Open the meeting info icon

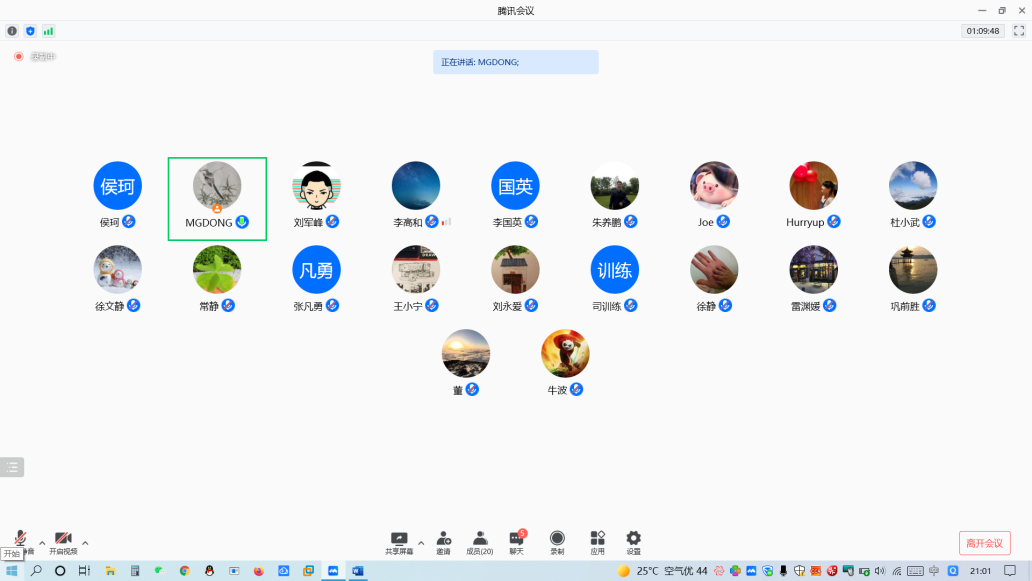click(x=12, y=31)
